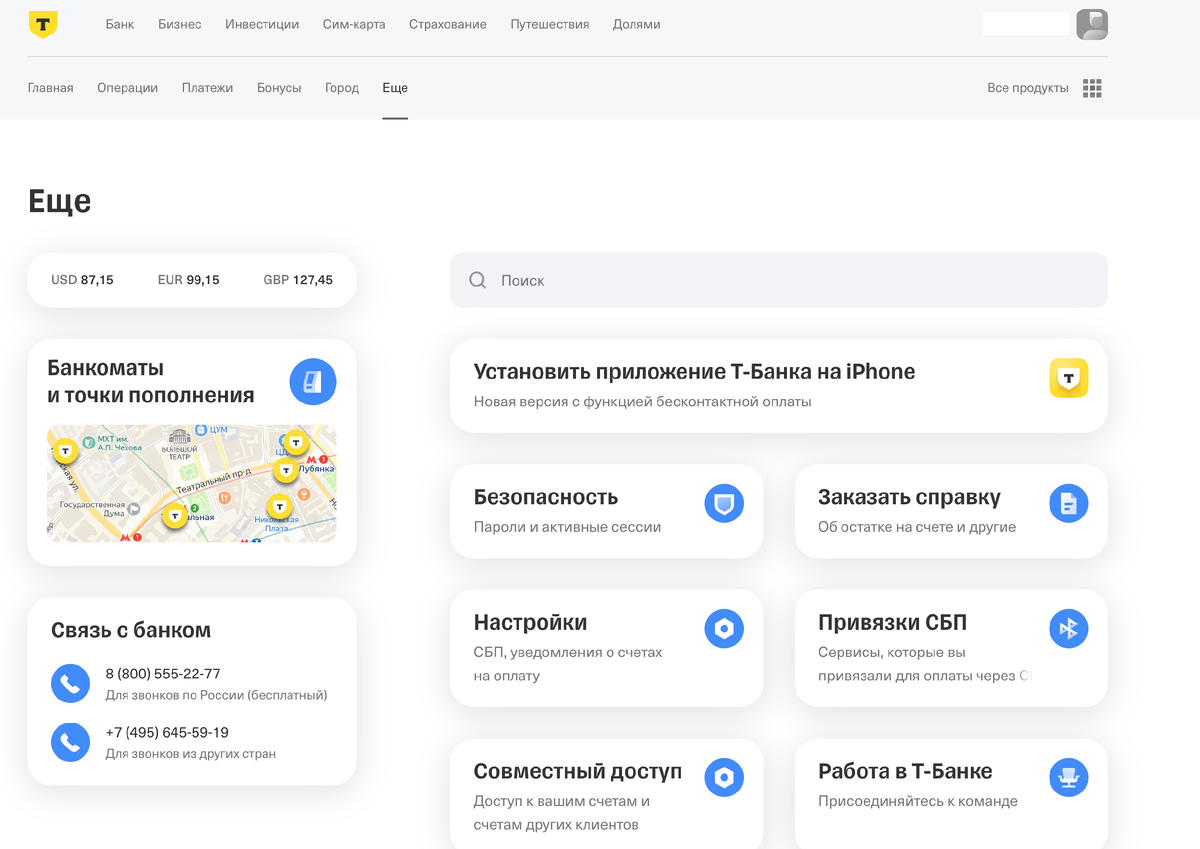Switch to the Бонусы tab
The width and height of the screenshot is (1200, 849).
(x=279, y=88)
